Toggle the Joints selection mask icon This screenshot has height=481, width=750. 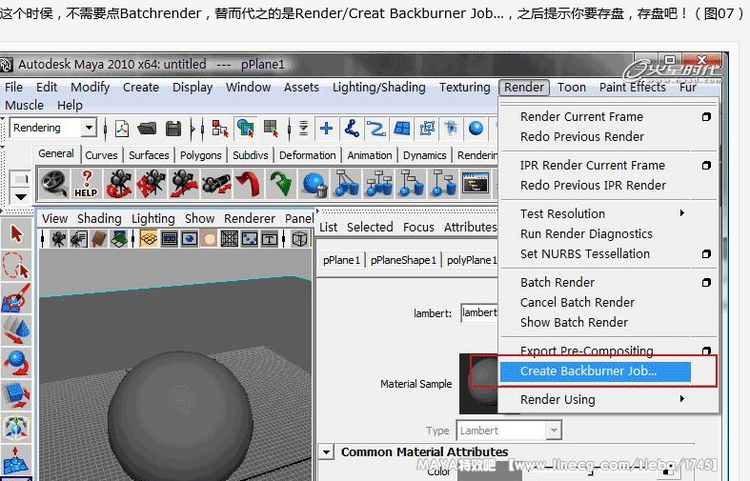point(352,128)
